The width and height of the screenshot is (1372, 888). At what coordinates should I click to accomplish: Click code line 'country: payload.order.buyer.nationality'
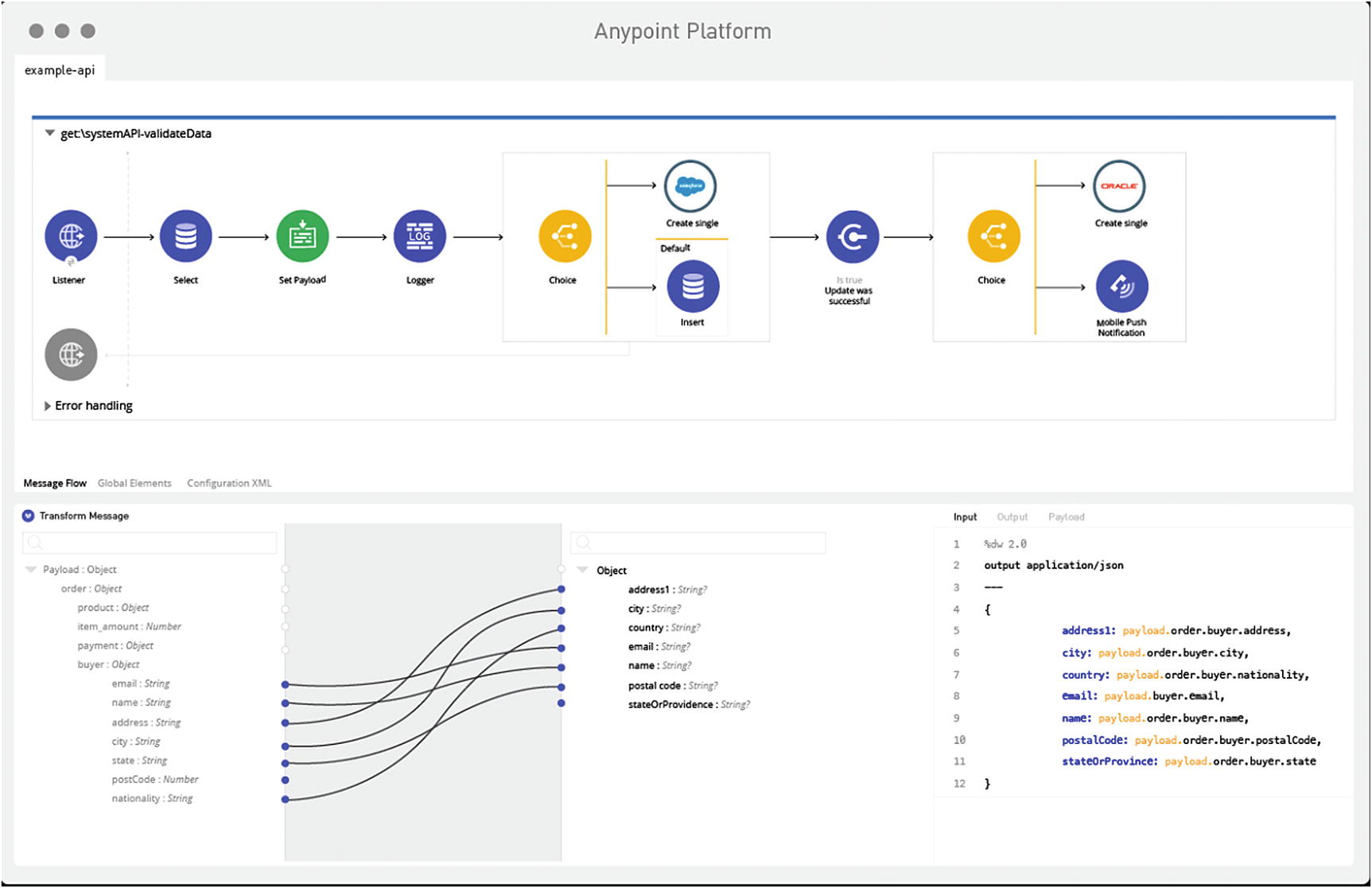point(1185,675)
